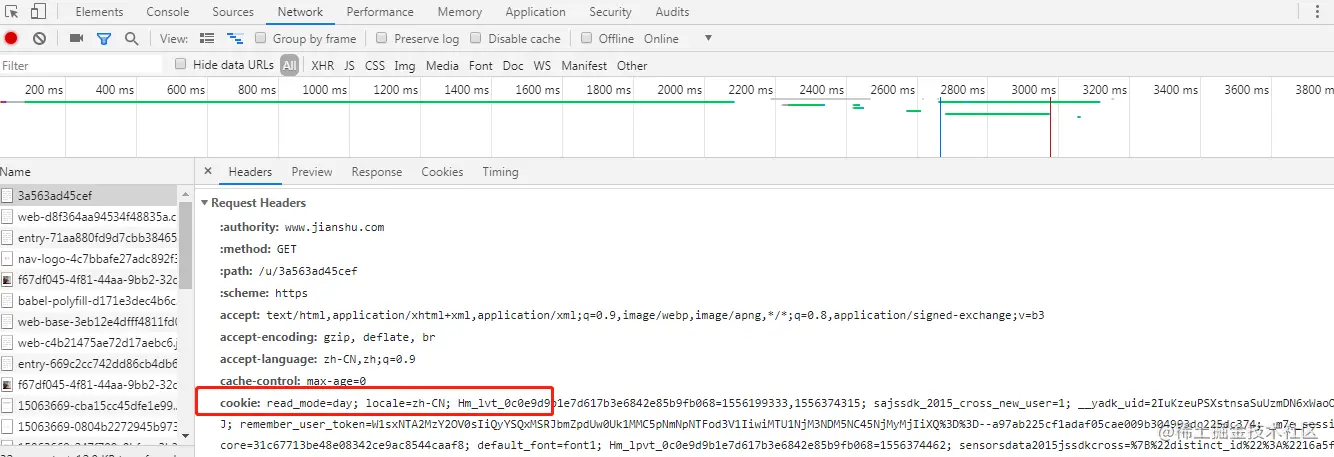Open the Timing detail tab

pyautogui.click(x=500, y=172)
